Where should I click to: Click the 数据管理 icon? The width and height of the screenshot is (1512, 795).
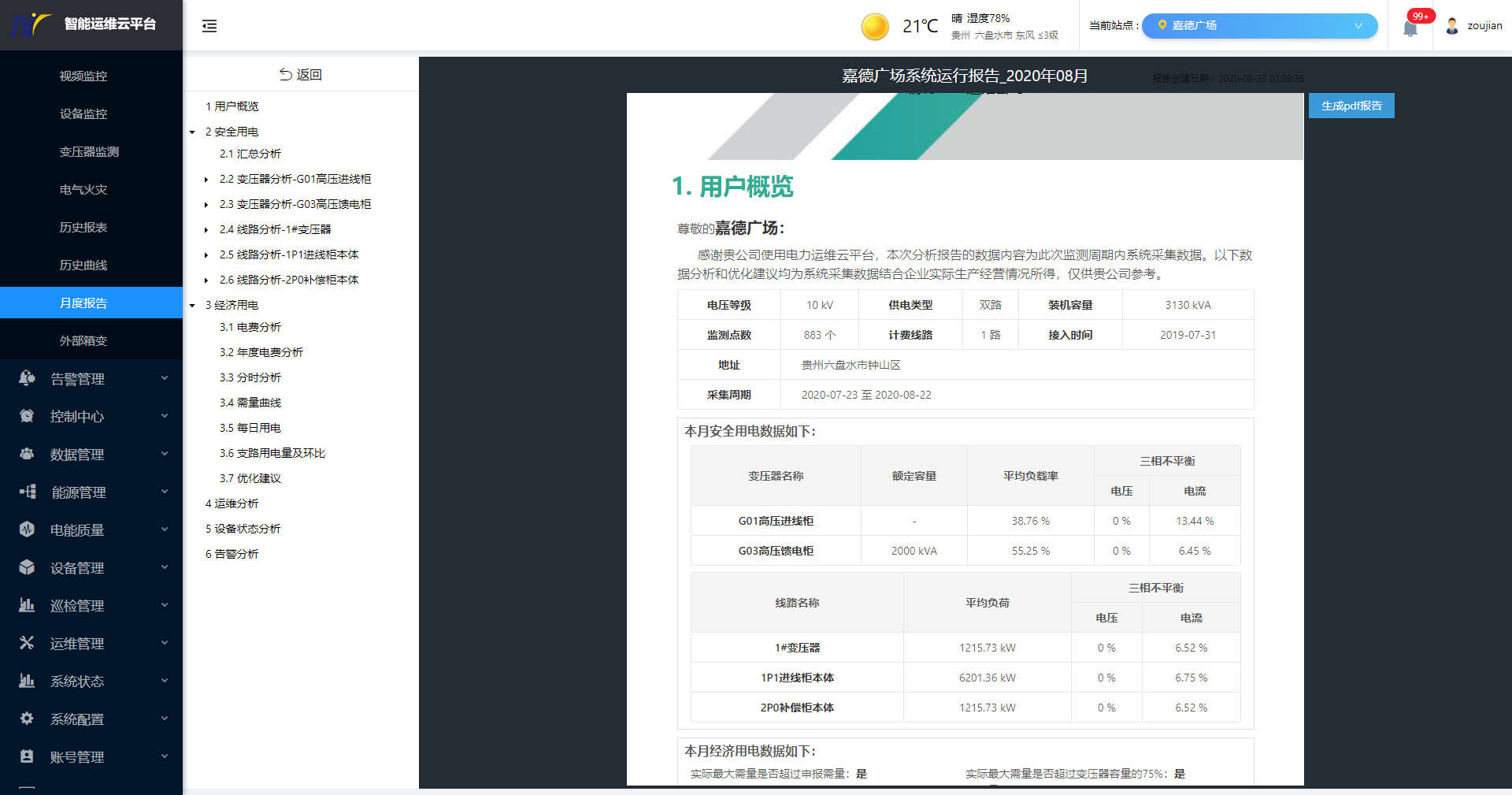click(27, 454)
